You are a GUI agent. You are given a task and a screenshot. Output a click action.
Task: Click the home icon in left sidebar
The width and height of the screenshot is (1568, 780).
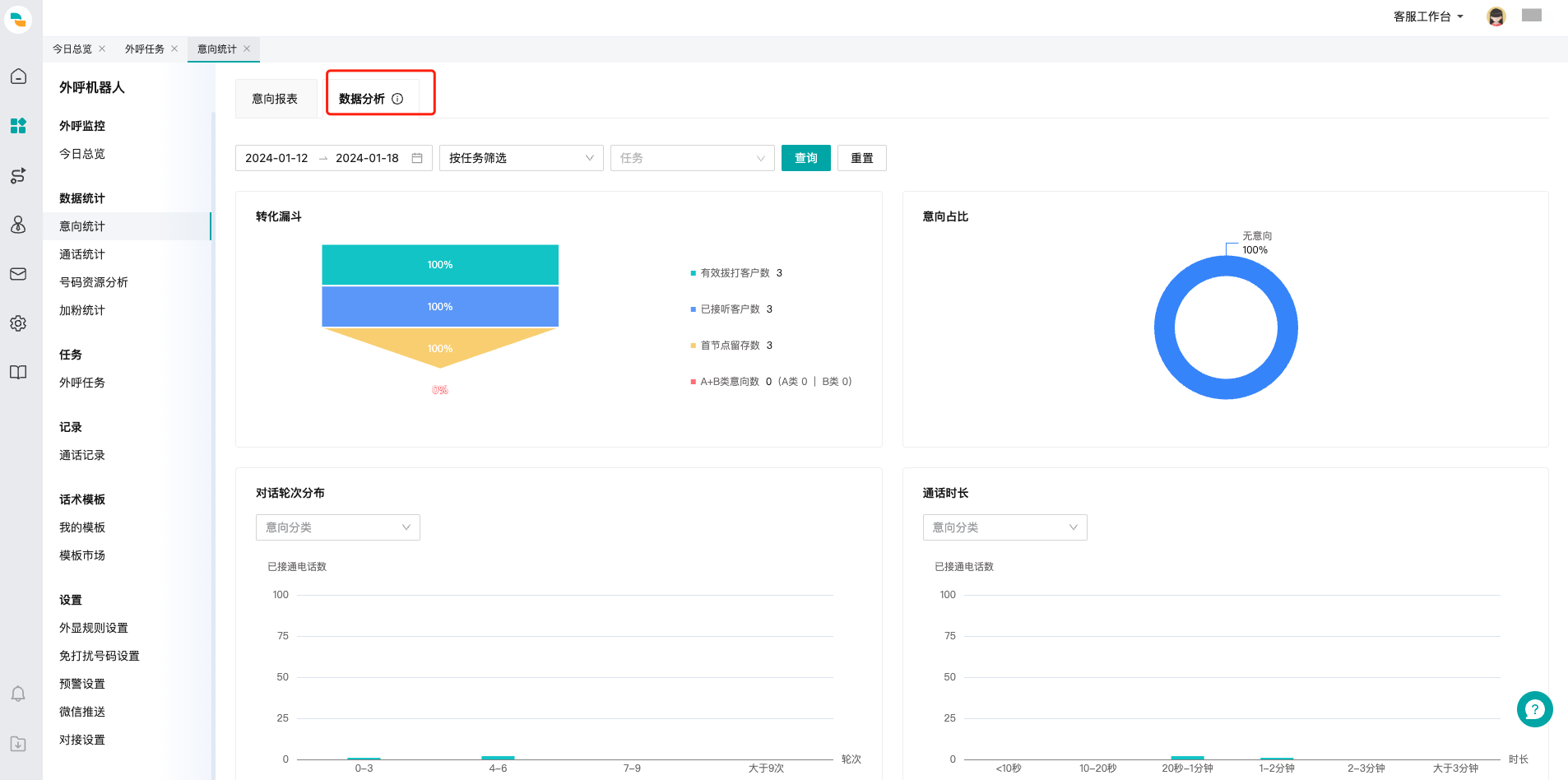click(18, 77)
